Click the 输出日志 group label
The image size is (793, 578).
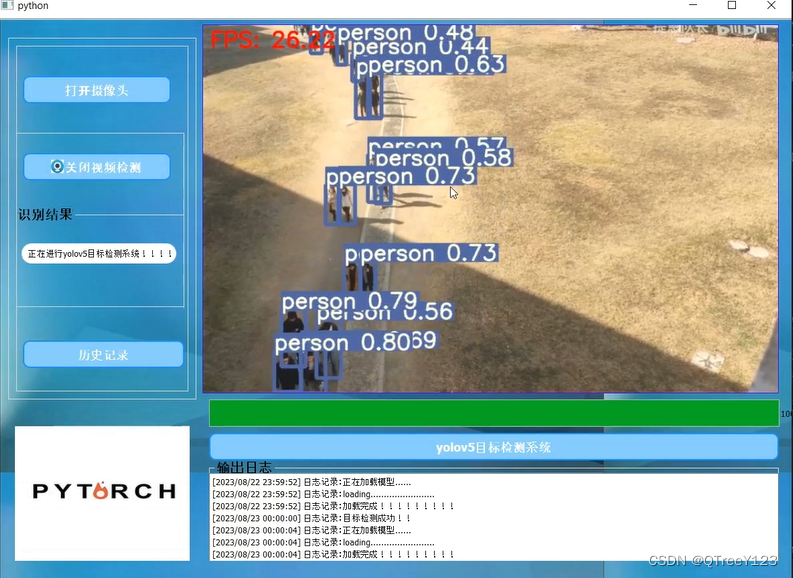[244, 467]
